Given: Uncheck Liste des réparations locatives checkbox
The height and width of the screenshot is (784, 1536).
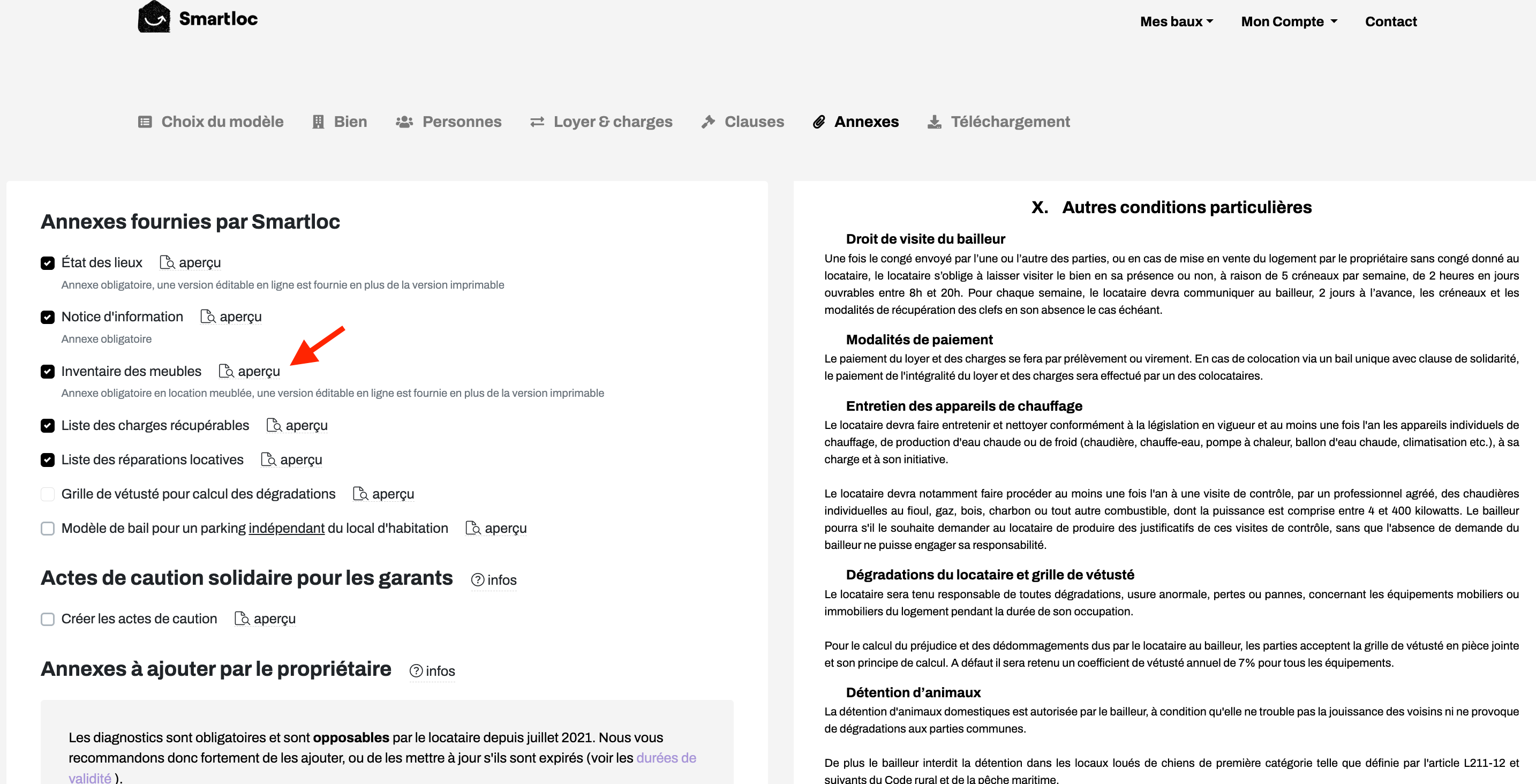Looking at the screenshot, I should click(48, 460).
